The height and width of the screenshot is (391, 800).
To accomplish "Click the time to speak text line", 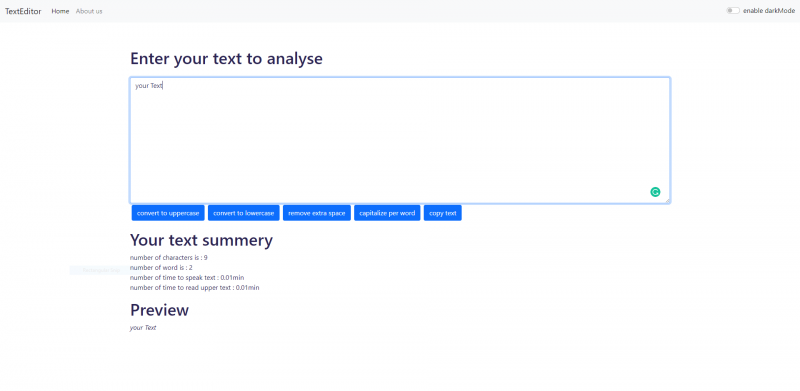I will pos(187,278).
